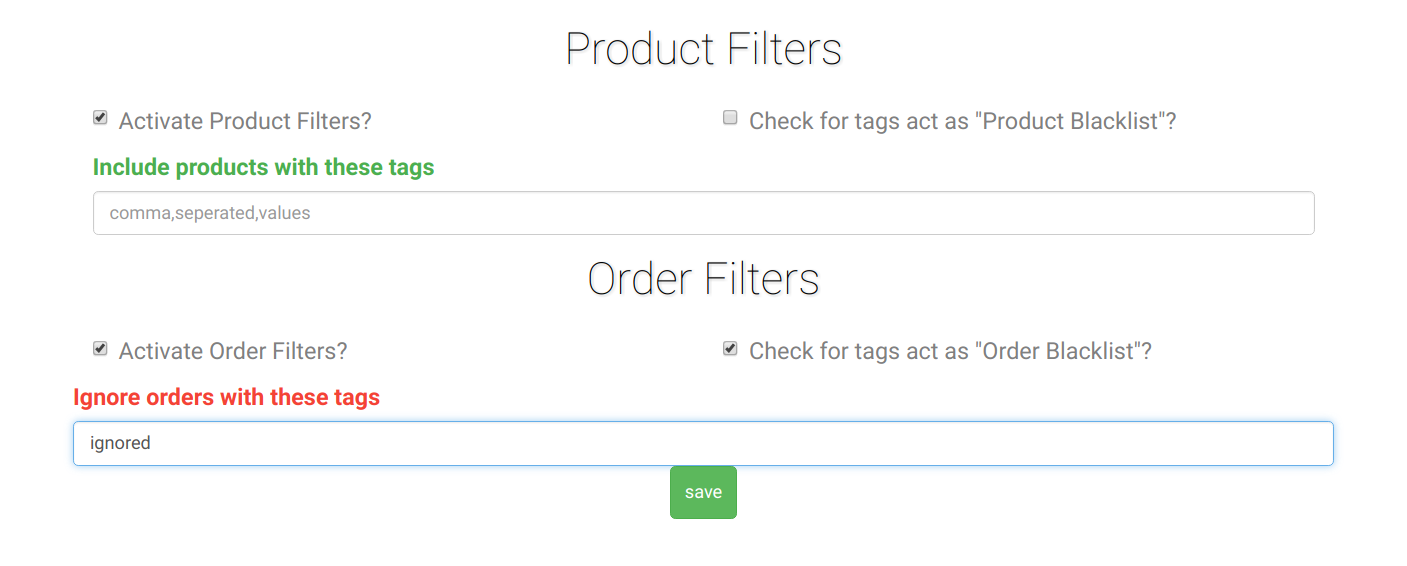The width and height of the screenshot is (1407, 566).
Task: Click the red "Ignore orders with these tags" label
Action: [227, 397]
